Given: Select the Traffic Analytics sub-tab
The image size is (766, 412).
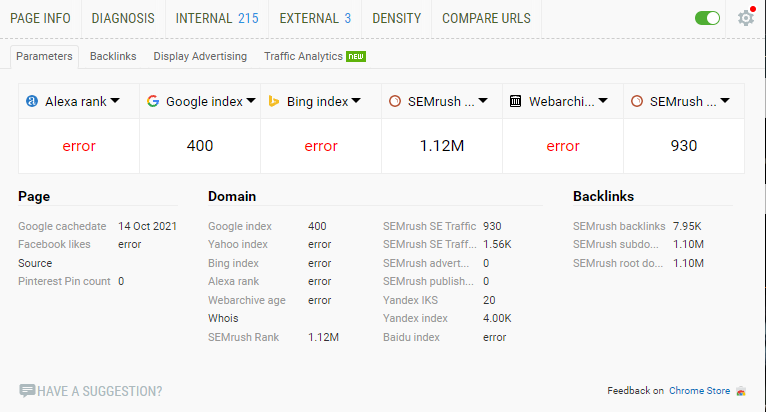Looking at the screenshot, I should click(x=315, y=56).
